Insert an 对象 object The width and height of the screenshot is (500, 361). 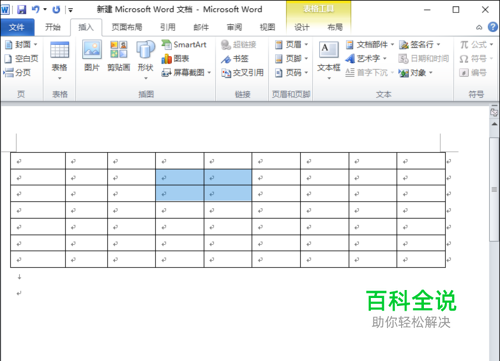(416, 72)
